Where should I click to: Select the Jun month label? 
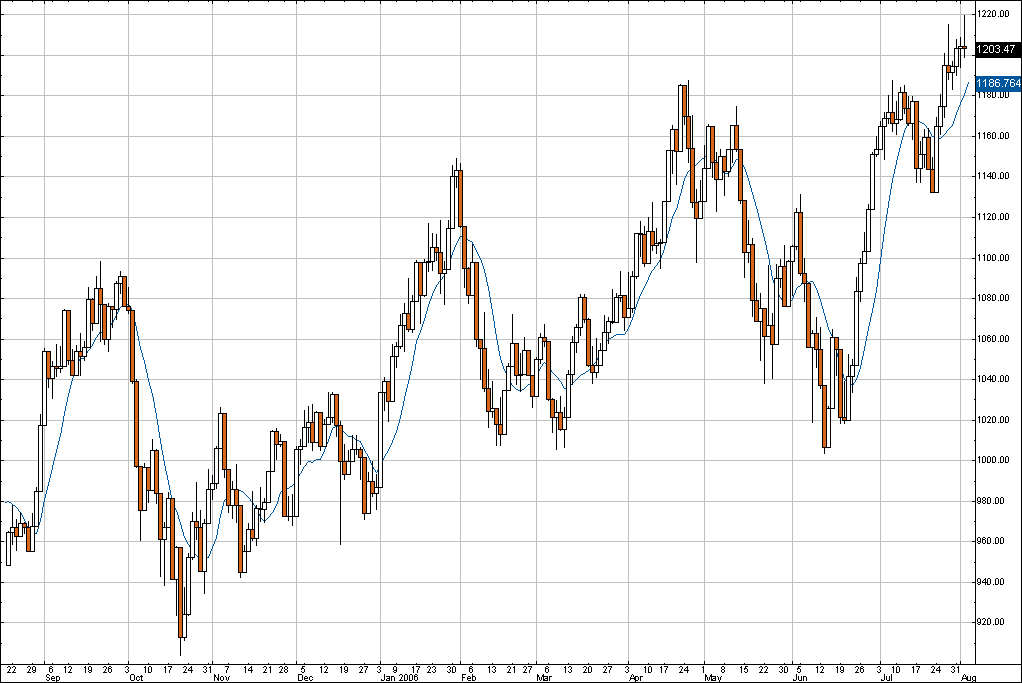coord(799,678)
